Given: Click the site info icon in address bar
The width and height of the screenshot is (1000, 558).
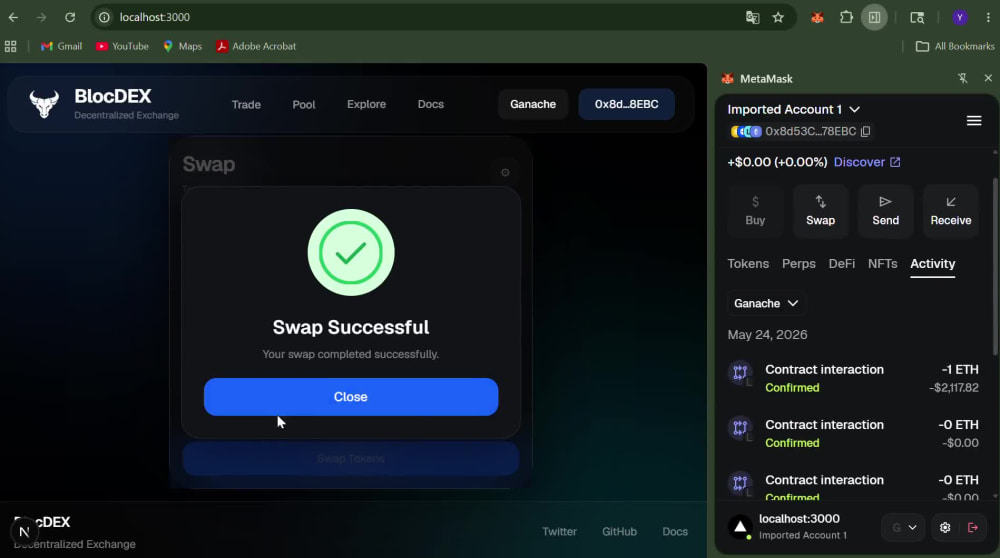Looking at the screenshot, I should pos(104,17).
